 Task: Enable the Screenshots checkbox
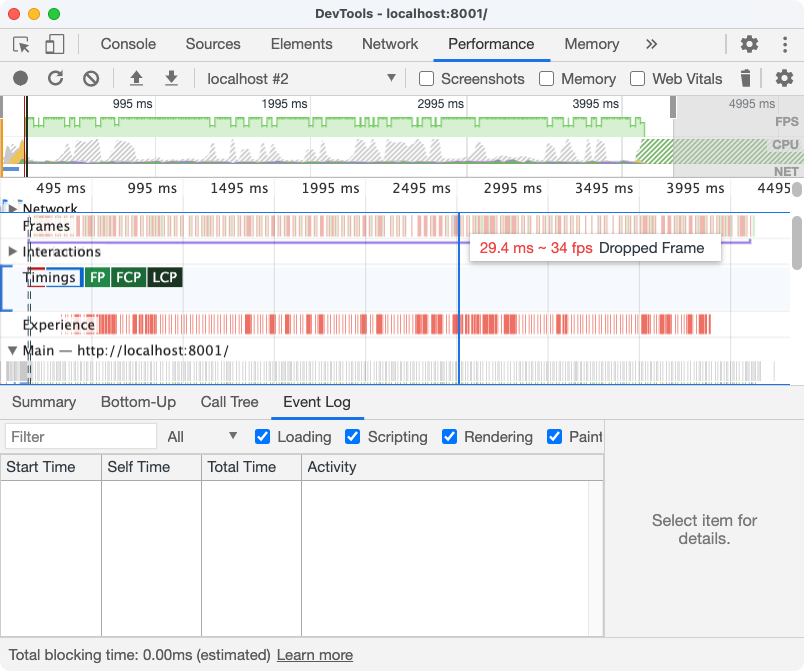click(426, 78)
